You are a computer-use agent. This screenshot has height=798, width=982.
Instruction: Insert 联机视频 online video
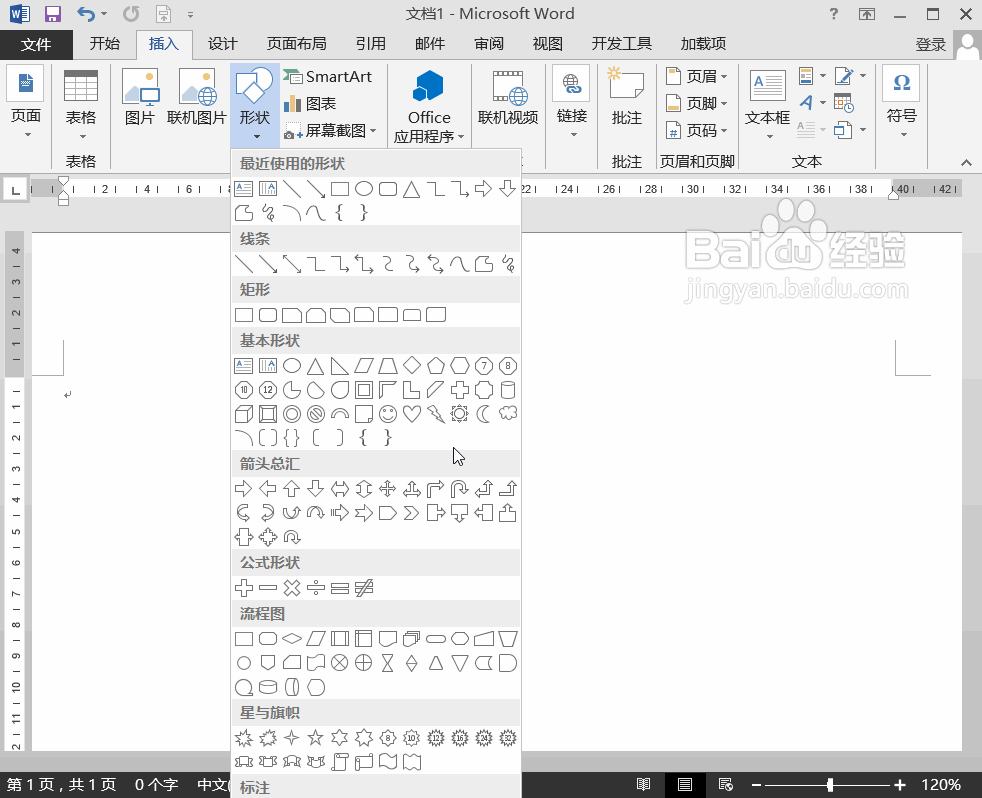508,97
